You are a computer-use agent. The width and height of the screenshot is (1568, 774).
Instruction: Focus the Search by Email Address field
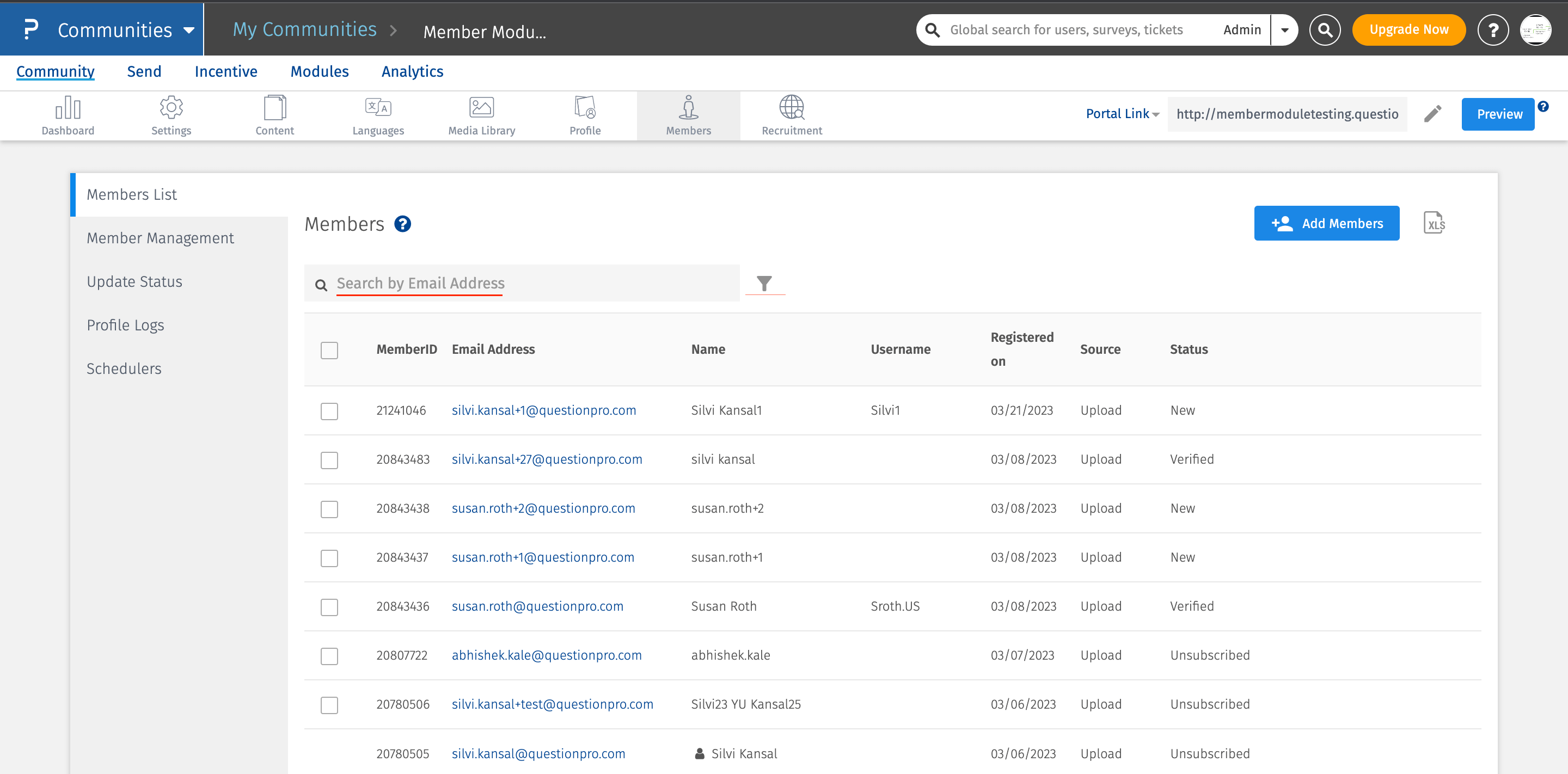[530, 283]
